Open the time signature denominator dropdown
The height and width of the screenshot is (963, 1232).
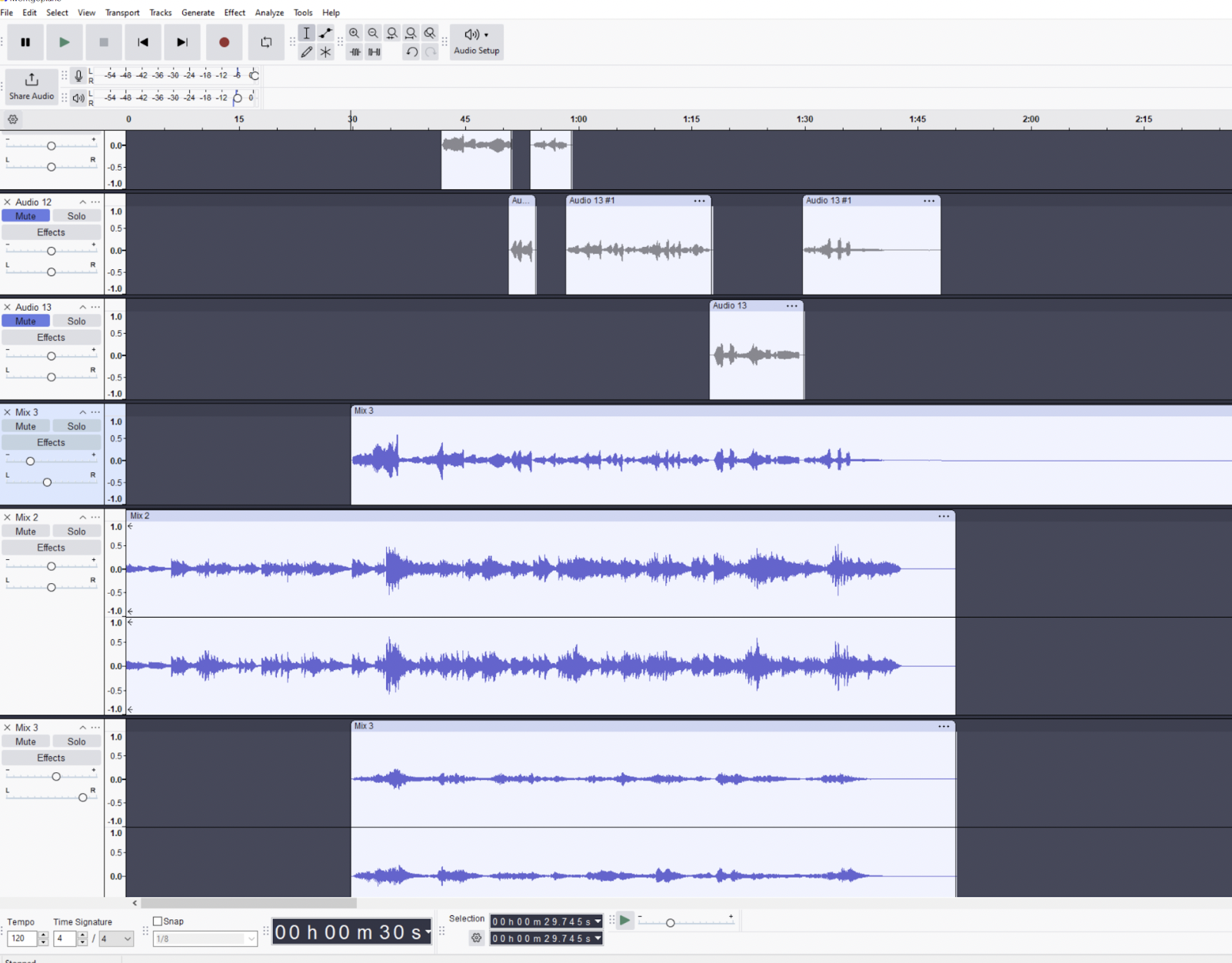pyautogui.click(x=117, y=939)
